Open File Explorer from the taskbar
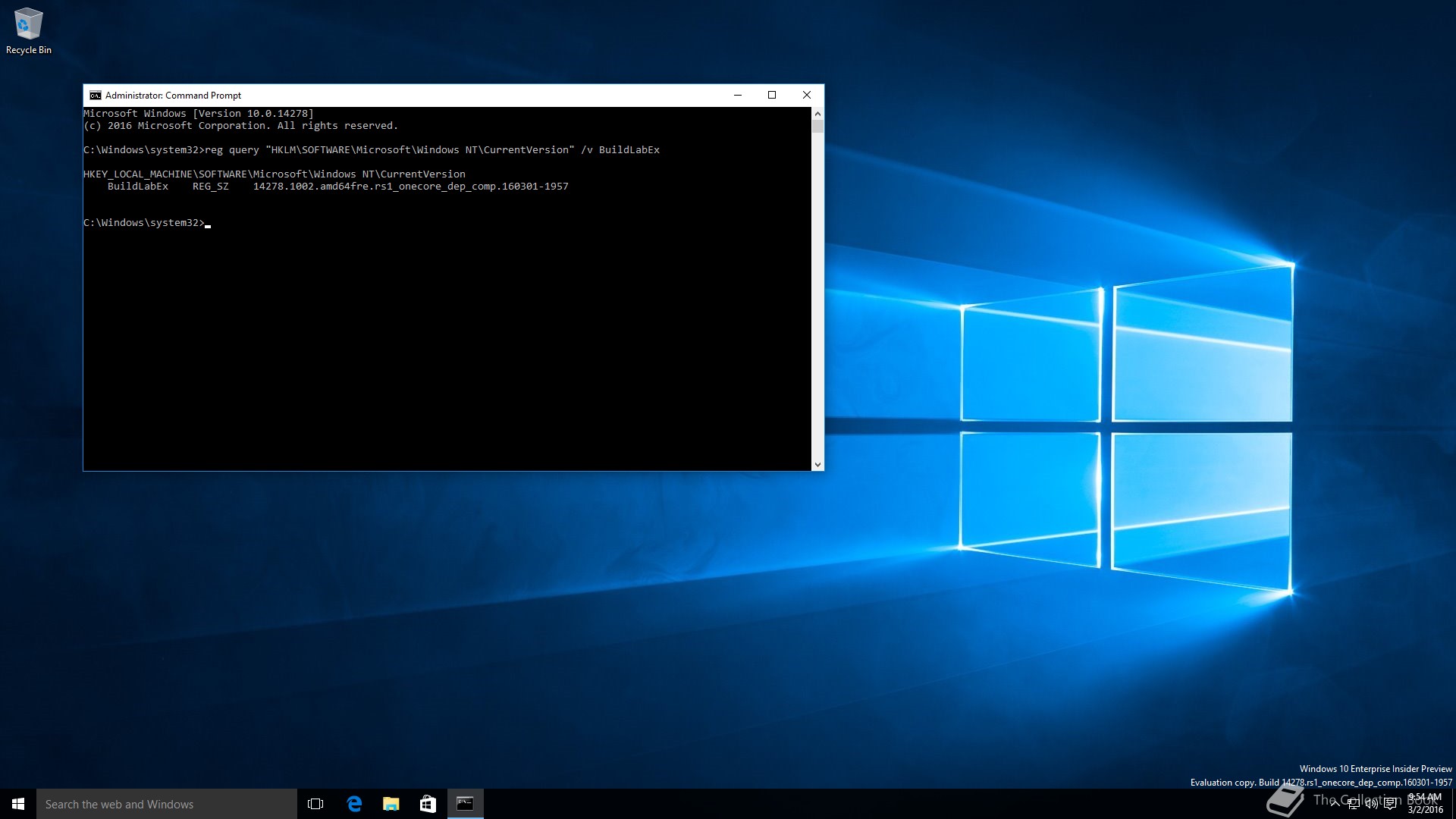 click(x=391, y=804)
